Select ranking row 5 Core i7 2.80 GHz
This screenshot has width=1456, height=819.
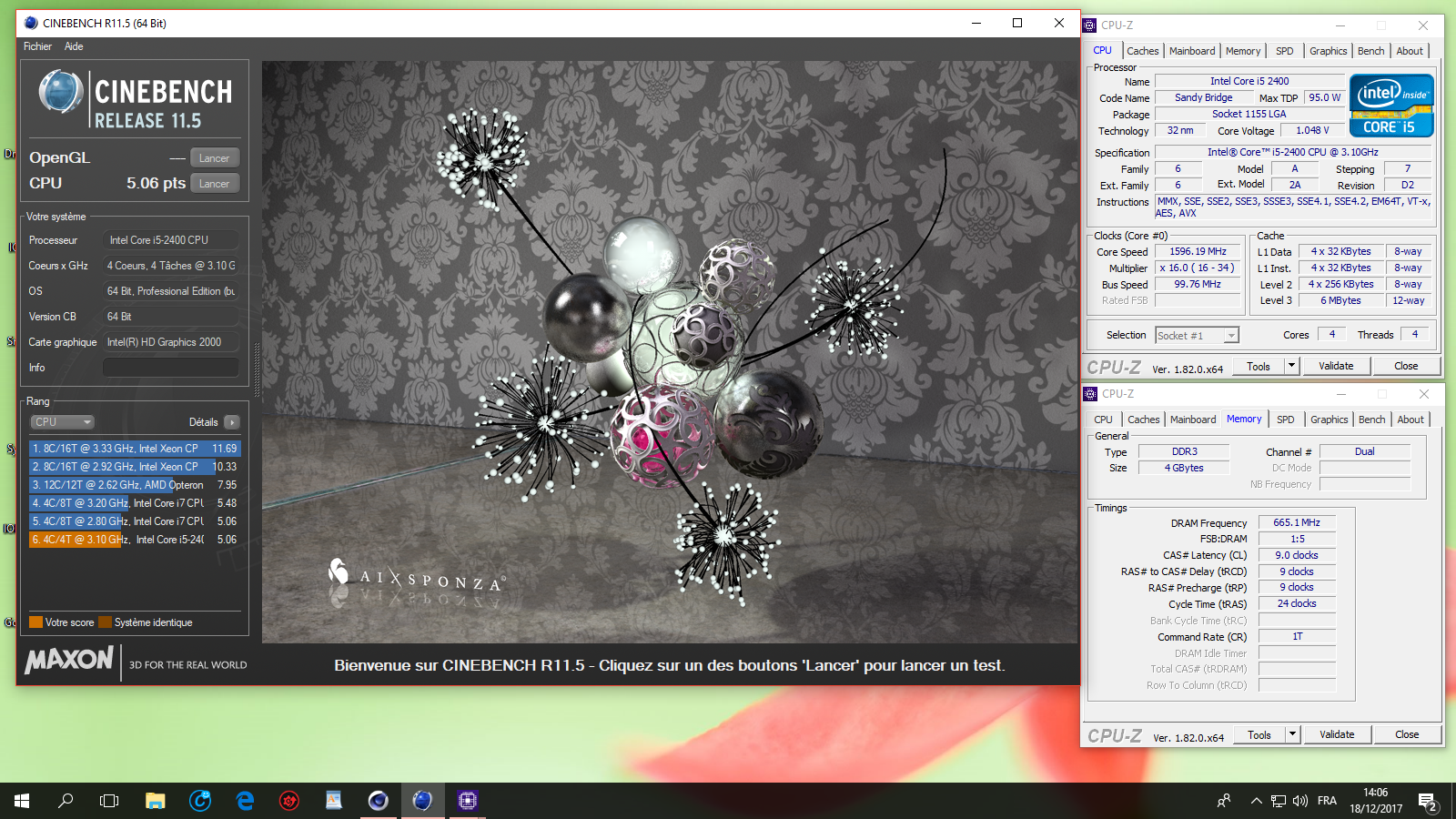pyautogui.click(x=135, y=521)
